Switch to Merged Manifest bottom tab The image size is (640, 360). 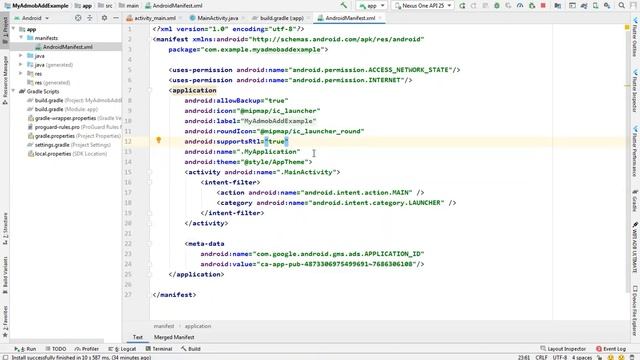[174, 337]
